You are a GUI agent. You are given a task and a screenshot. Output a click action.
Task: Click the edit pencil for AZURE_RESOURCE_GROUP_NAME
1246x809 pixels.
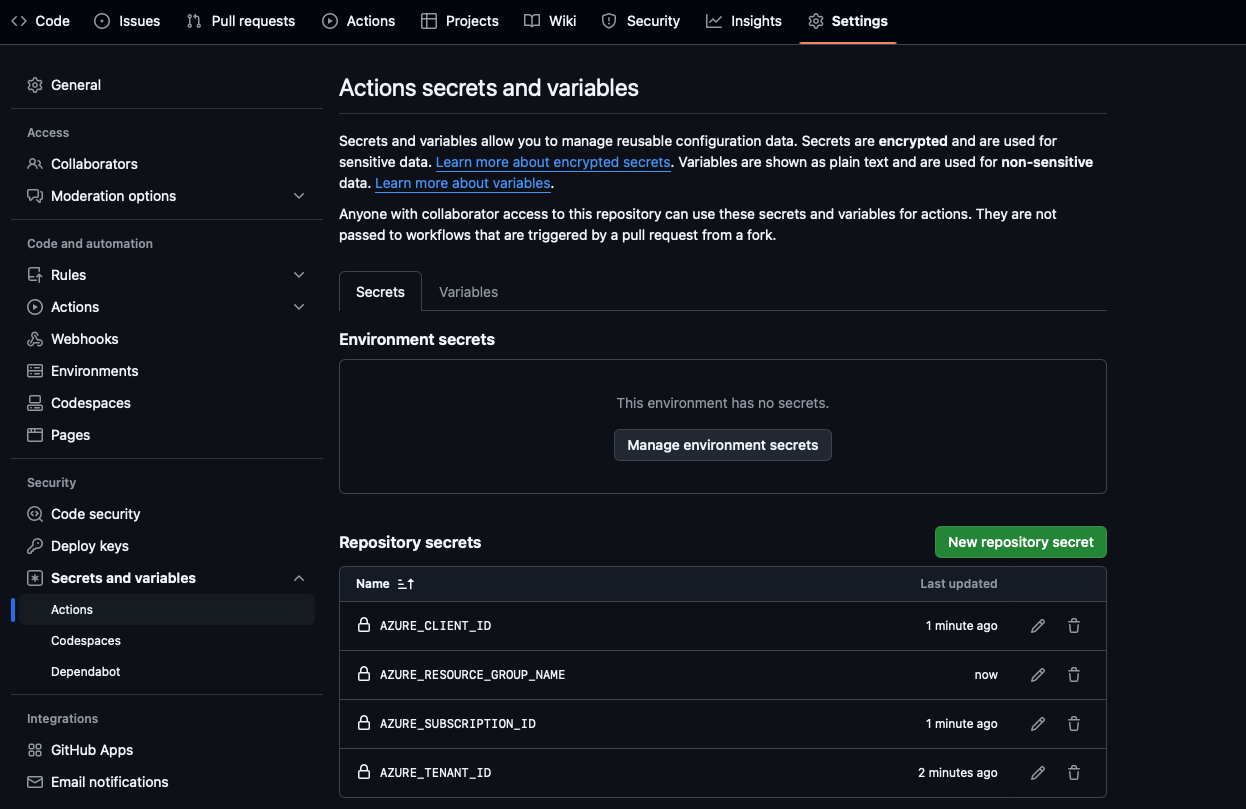[1037, 674]
